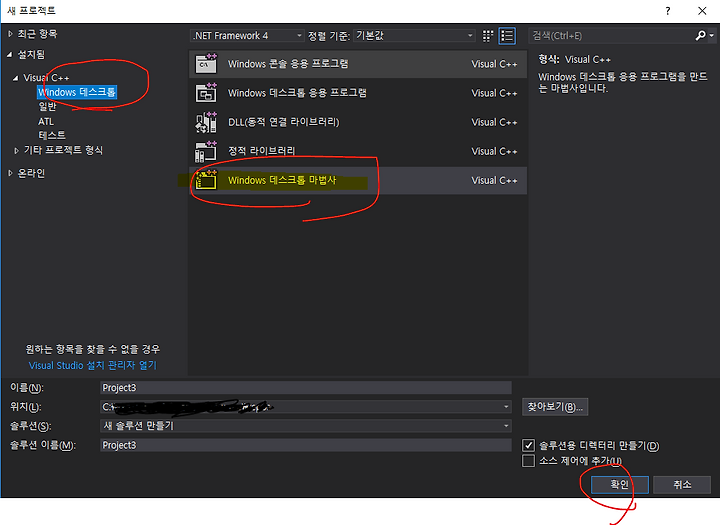720x525 pixels.
Task: Toggle 솔루션용 디렉터리 만들기 checkbox
Action: [529, 445]
